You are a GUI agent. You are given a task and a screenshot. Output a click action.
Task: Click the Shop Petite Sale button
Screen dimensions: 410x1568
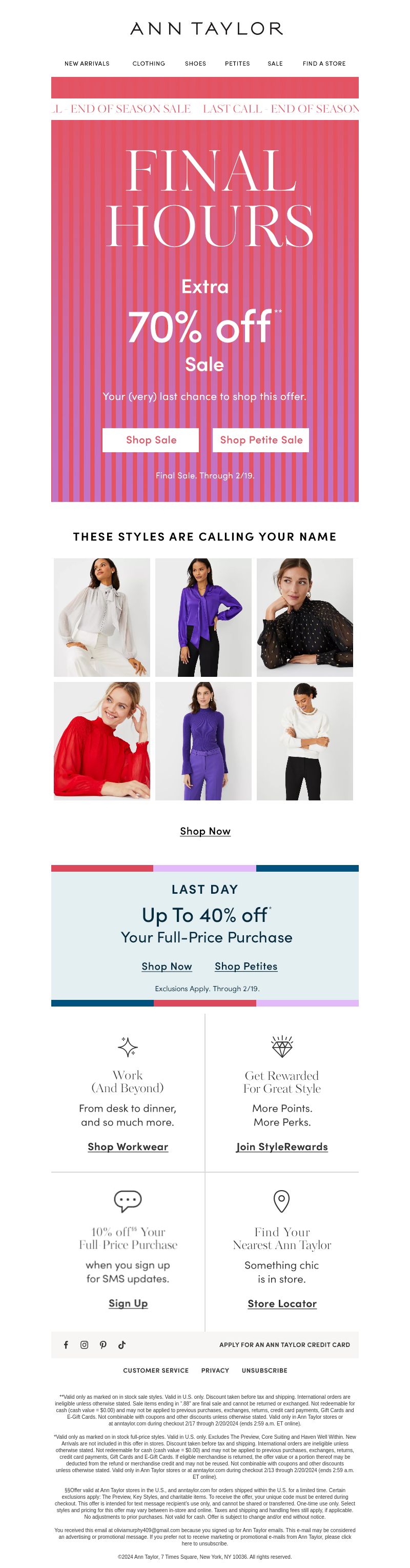click(x=261, y=440)
